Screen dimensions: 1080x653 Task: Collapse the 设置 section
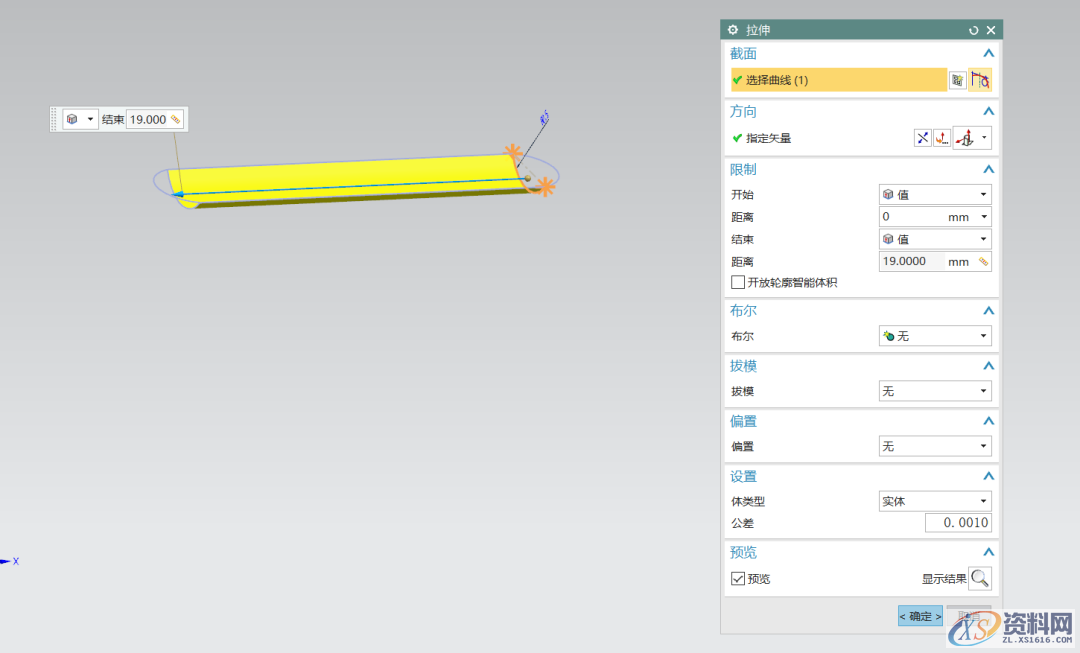(988, 476)
